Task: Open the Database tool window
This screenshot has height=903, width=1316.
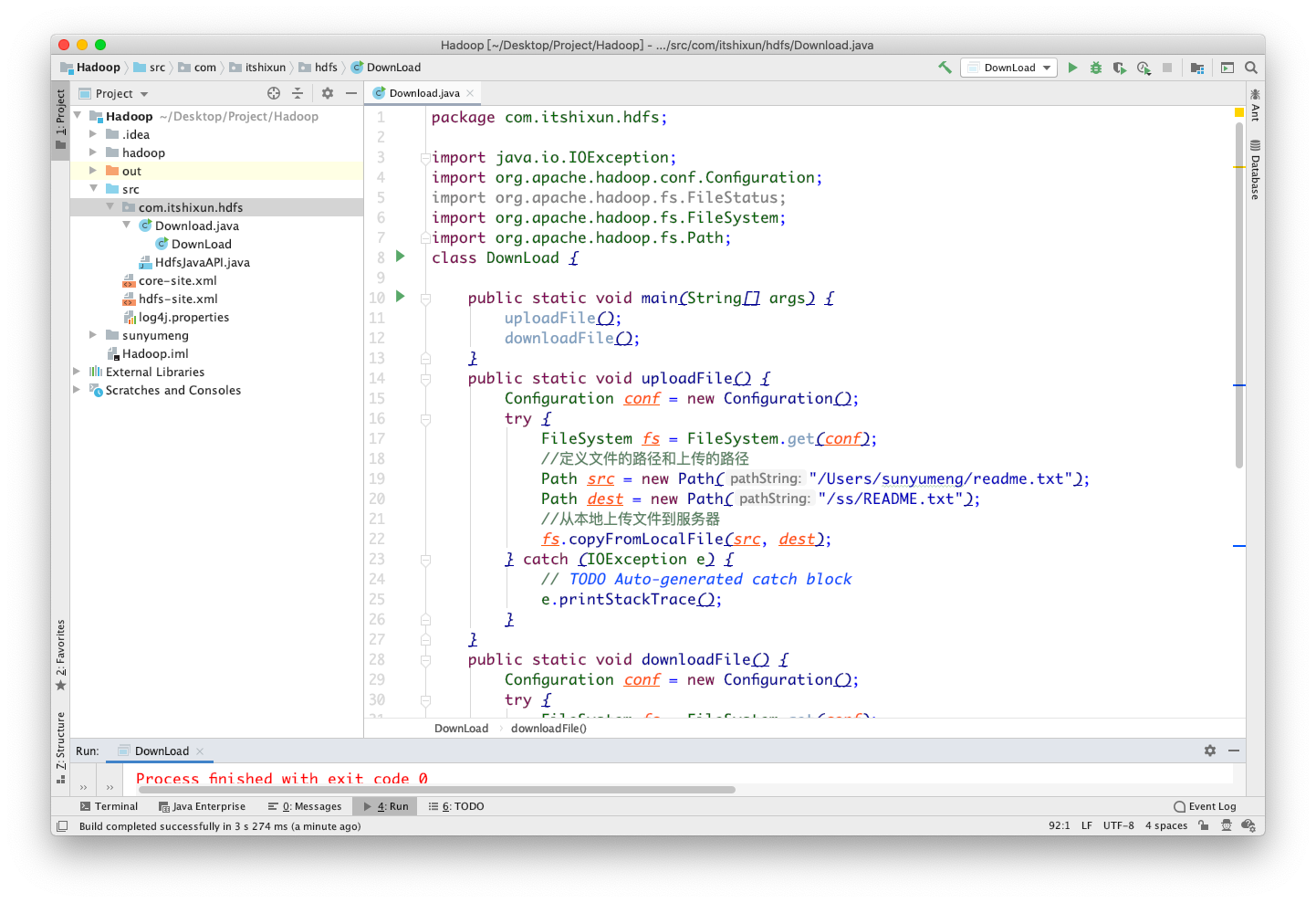Action: click(x=1256, y=170)
